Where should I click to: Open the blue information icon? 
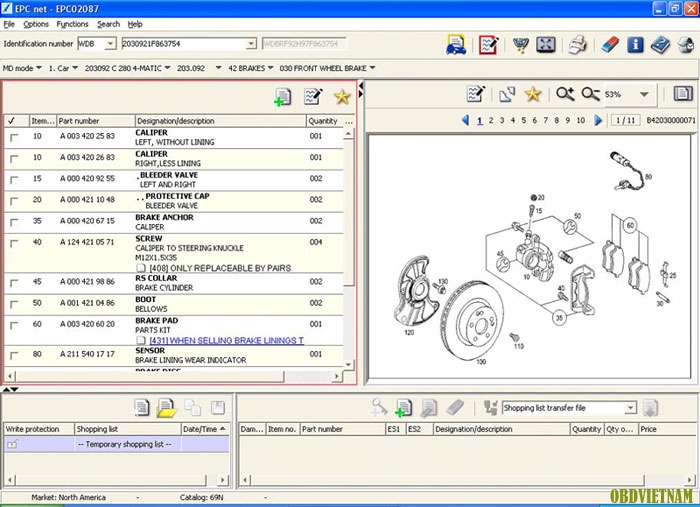(x=635, y=44)
